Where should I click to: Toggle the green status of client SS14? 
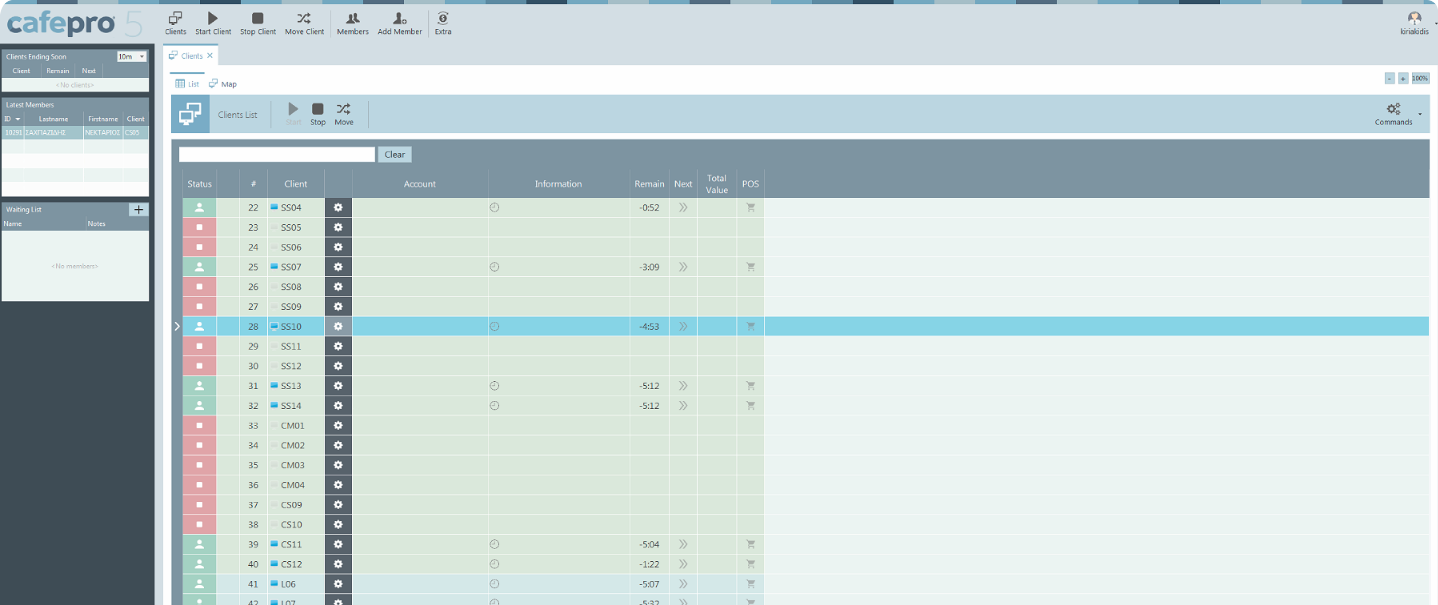tap(199, 406)
